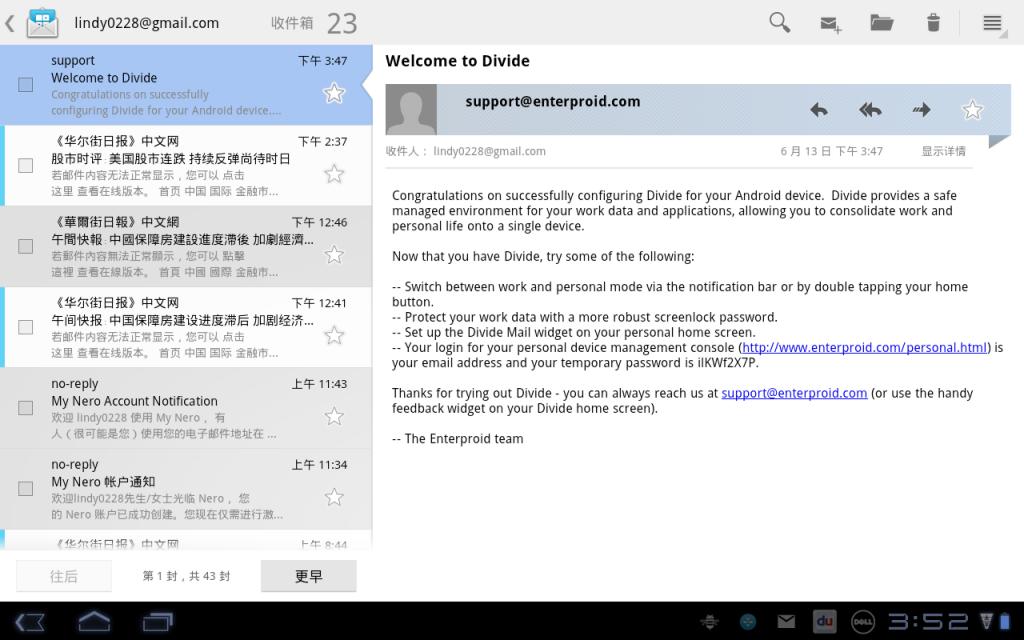Tap the small bug-shaped tray icon
Viewport: 1024px width, 640px height.
tap(709, 622)
